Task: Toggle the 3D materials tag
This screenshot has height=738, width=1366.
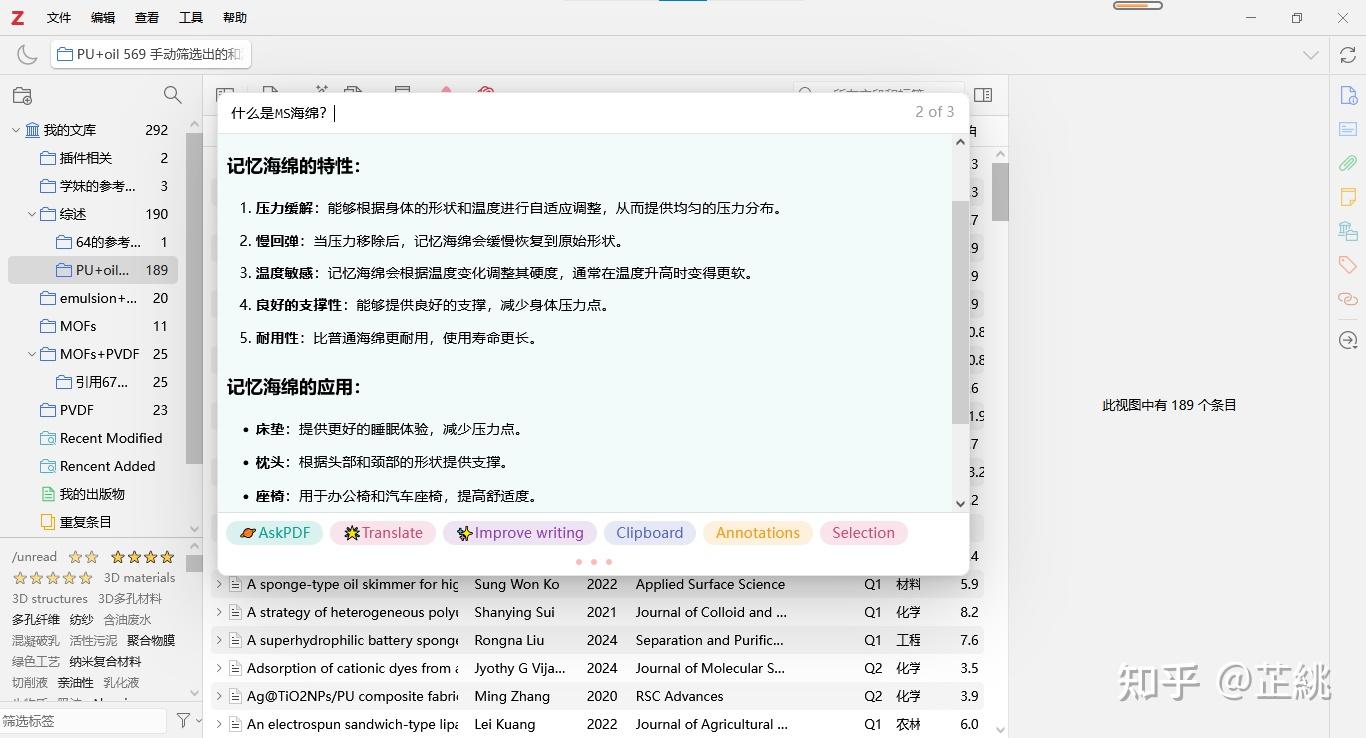Action: point(139,578)
